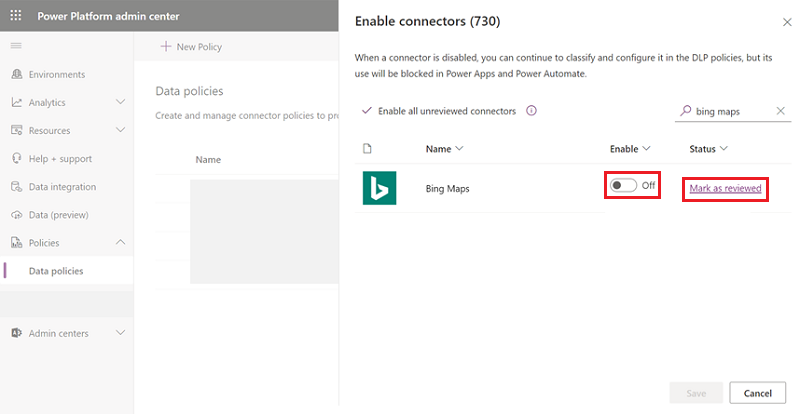Viewport: 800px width, 414px height.
Task: Expand the Resources section
Action: pyautogui.click(x=120, y=130)
